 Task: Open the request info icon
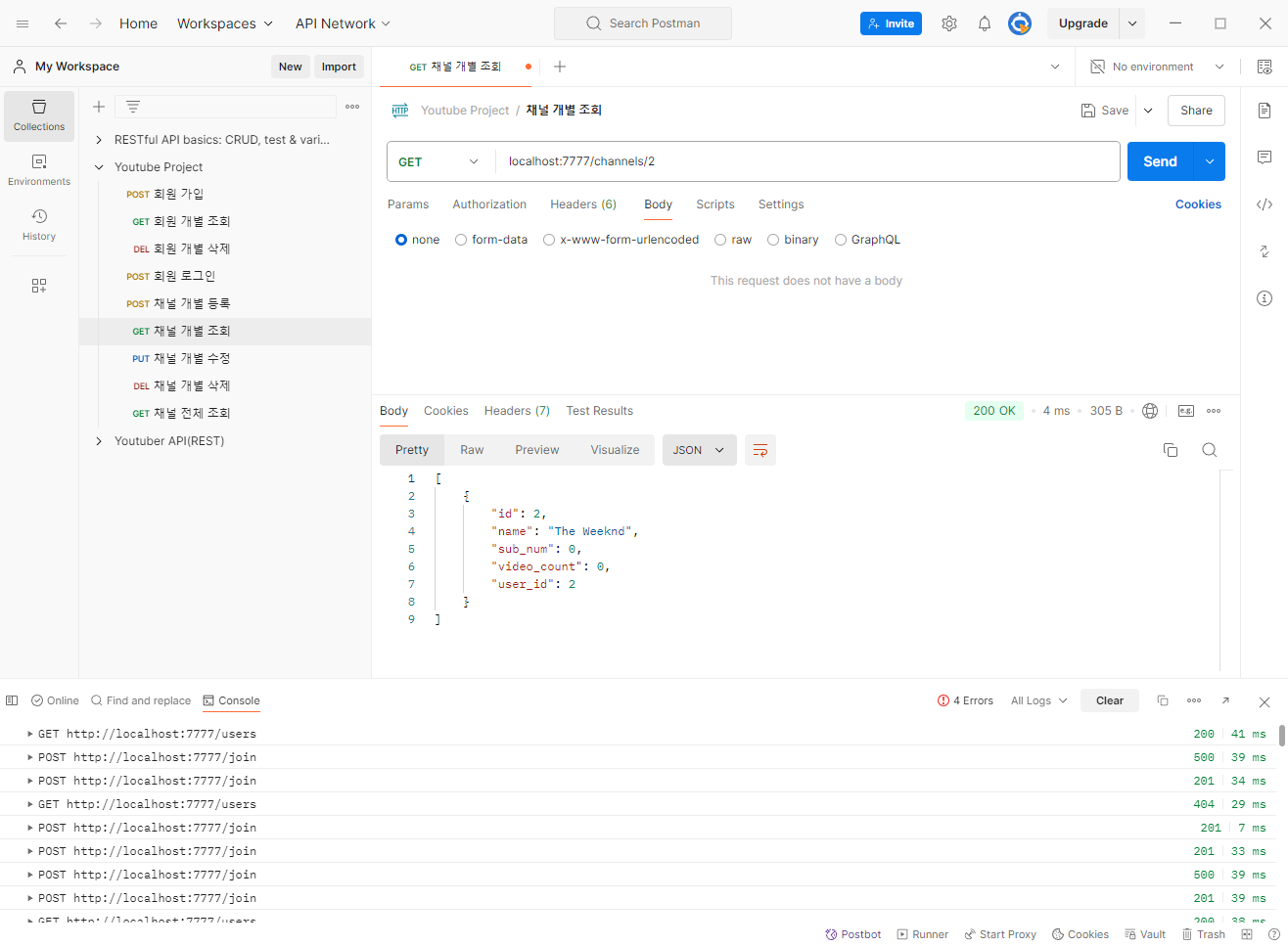(1265, 298)
